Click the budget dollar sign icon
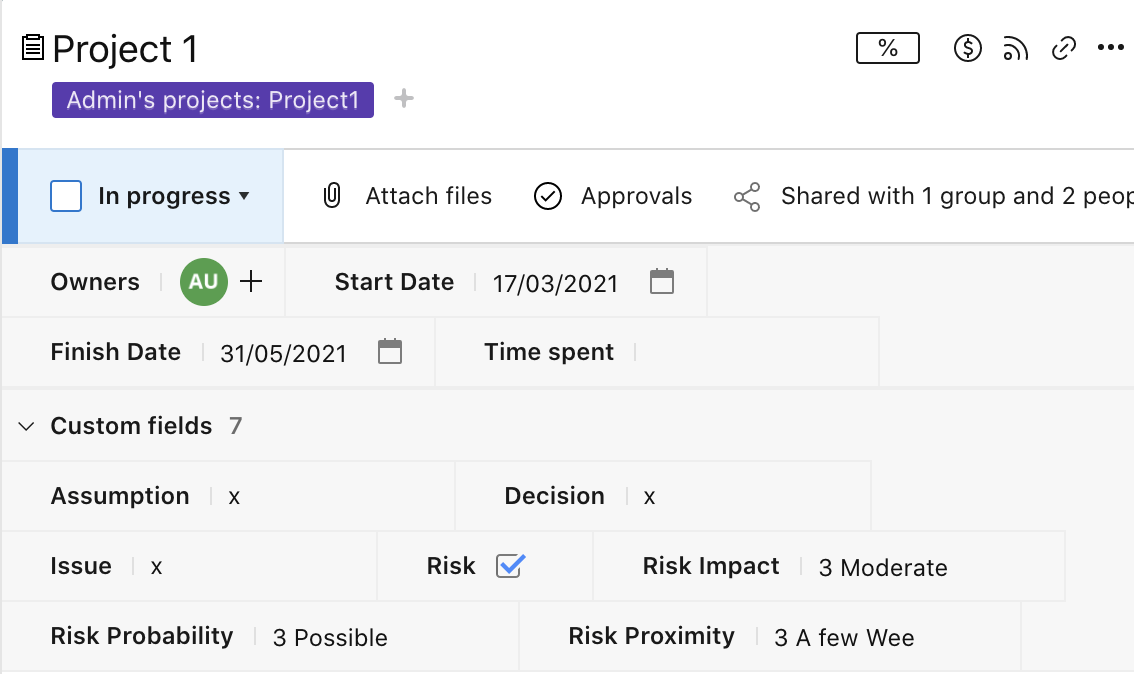 pos(967,48)
